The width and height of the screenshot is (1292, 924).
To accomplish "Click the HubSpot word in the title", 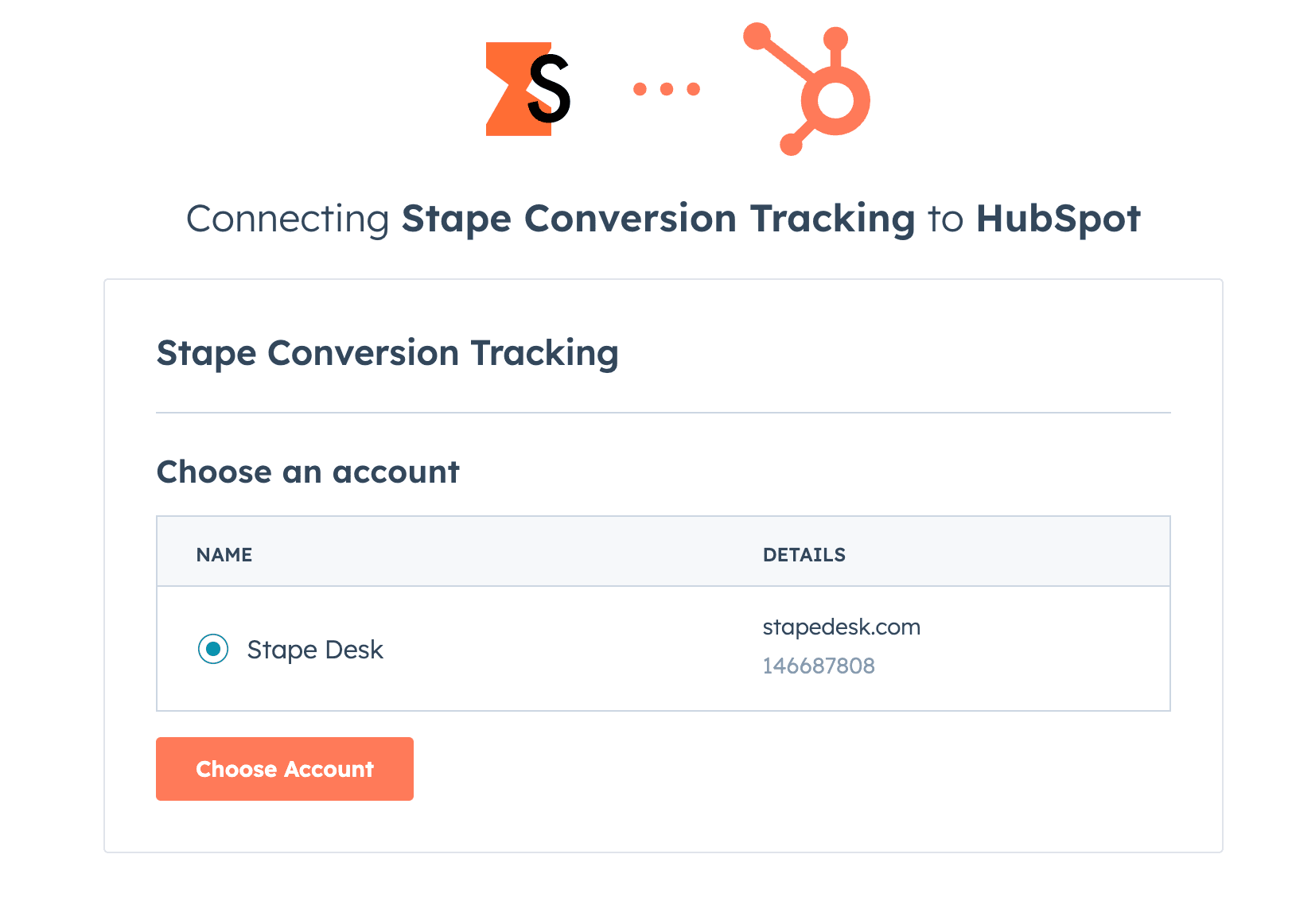I will [x=1059, y=219].
